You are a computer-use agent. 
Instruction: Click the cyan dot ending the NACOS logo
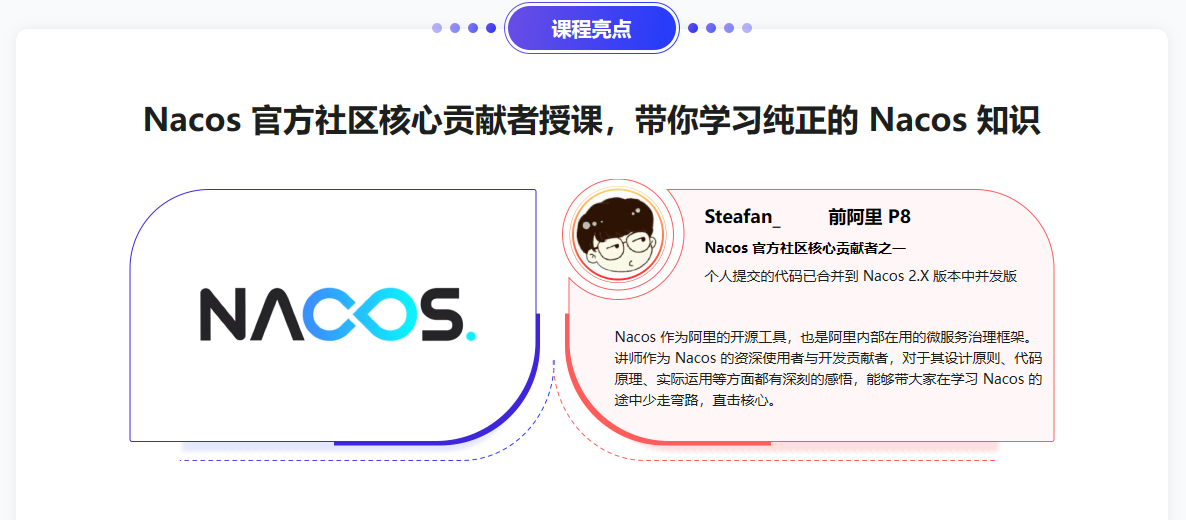[470, 335]
